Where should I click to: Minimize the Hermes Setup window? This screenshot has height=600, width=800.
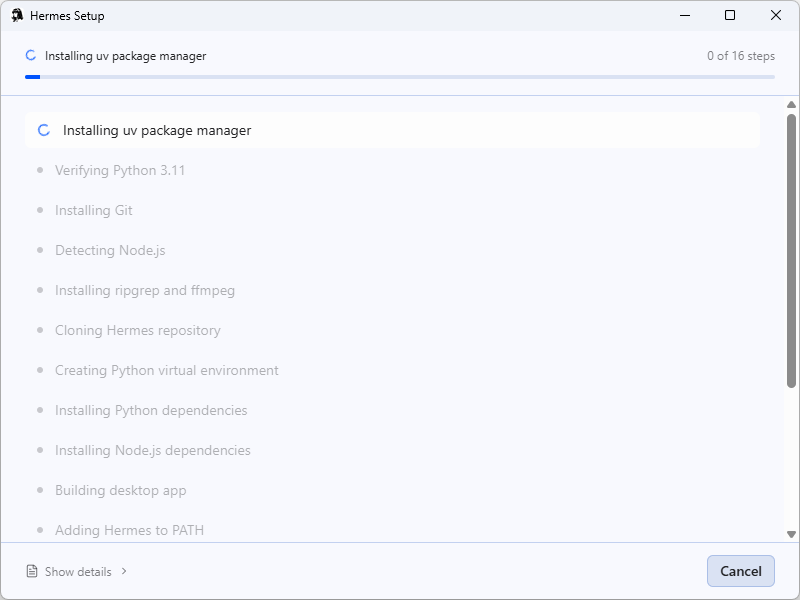click(x=685, y=15)
